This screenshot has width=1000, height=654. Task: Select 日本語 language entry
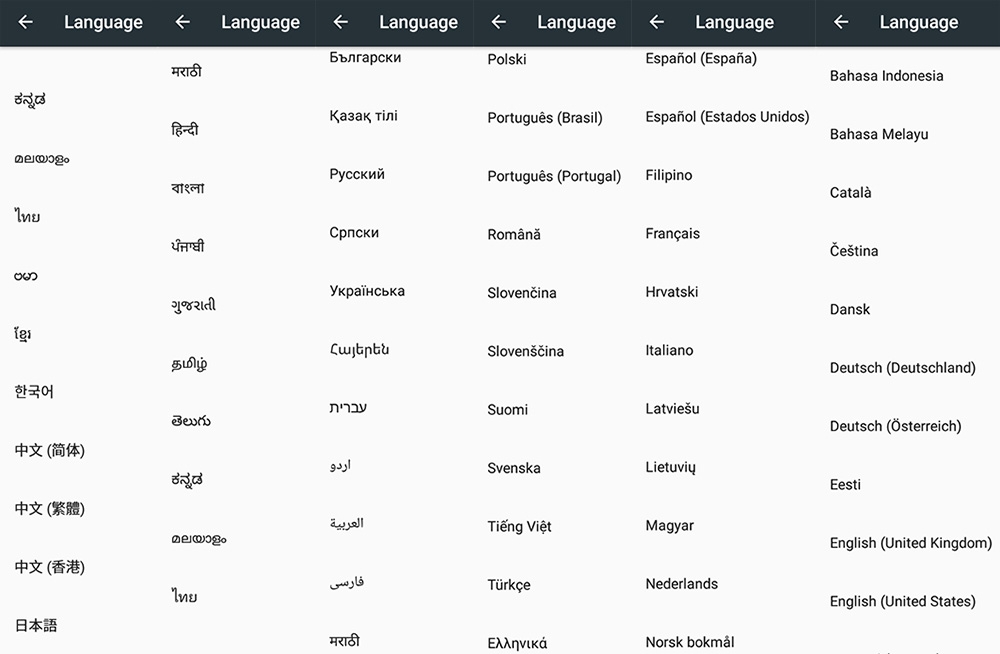tap(36, 625)
